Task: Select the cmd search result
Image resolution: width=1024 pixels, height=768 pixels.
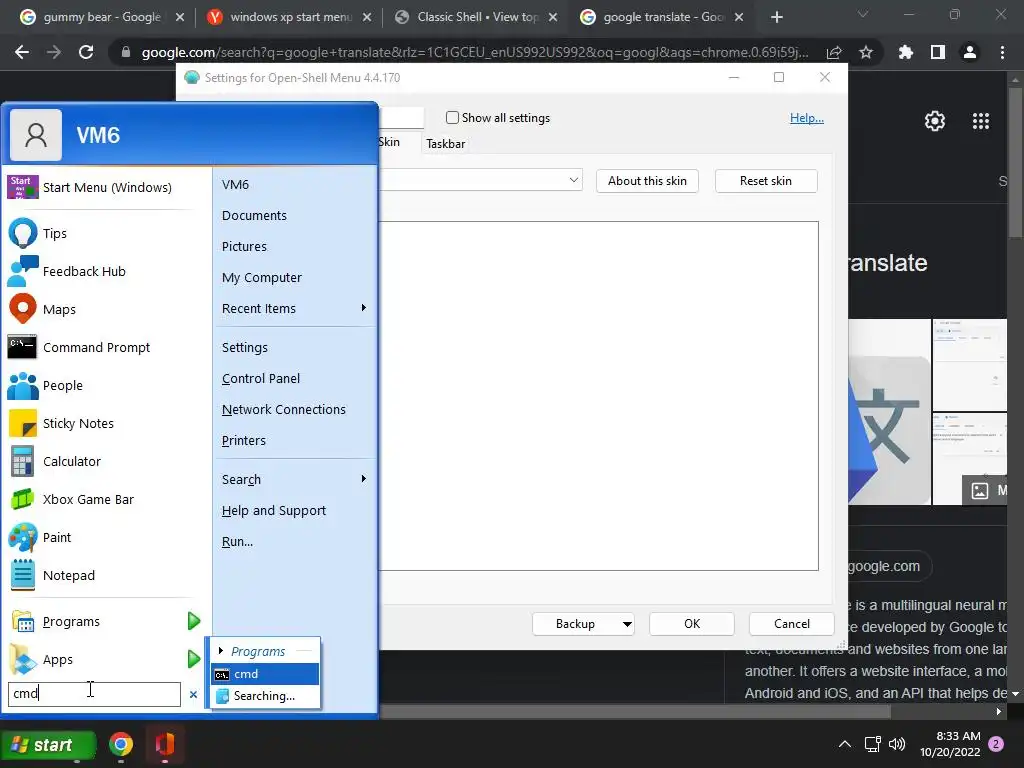Action: tap(264, 674)
